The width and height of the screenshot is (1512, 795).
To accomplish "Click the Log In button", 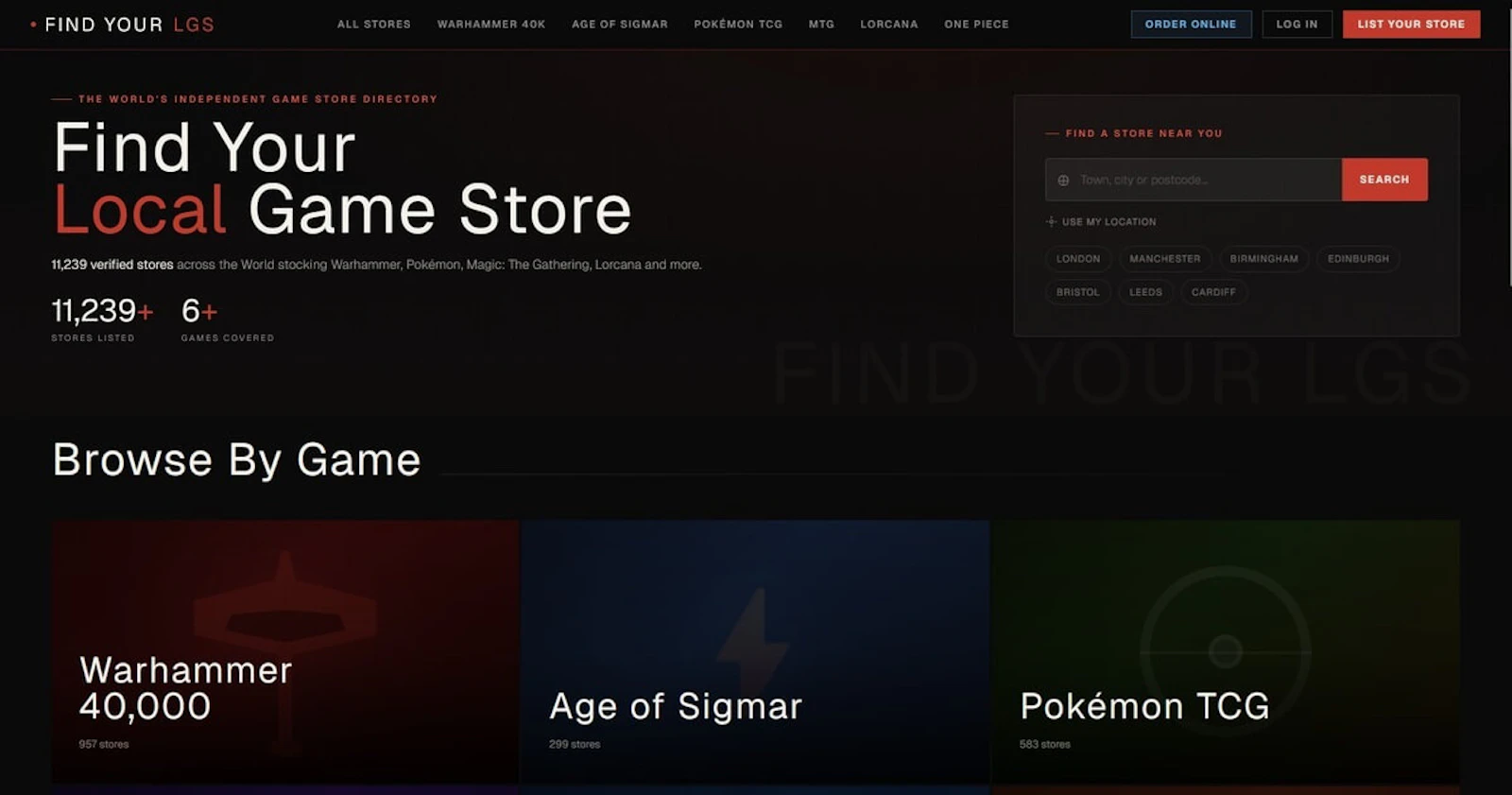I will point(1297,25).
